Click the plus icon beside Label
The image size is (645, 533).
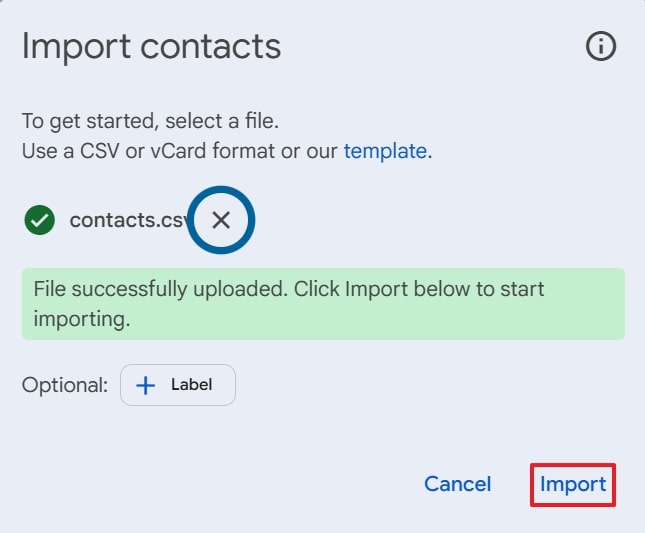pos(145,385)
